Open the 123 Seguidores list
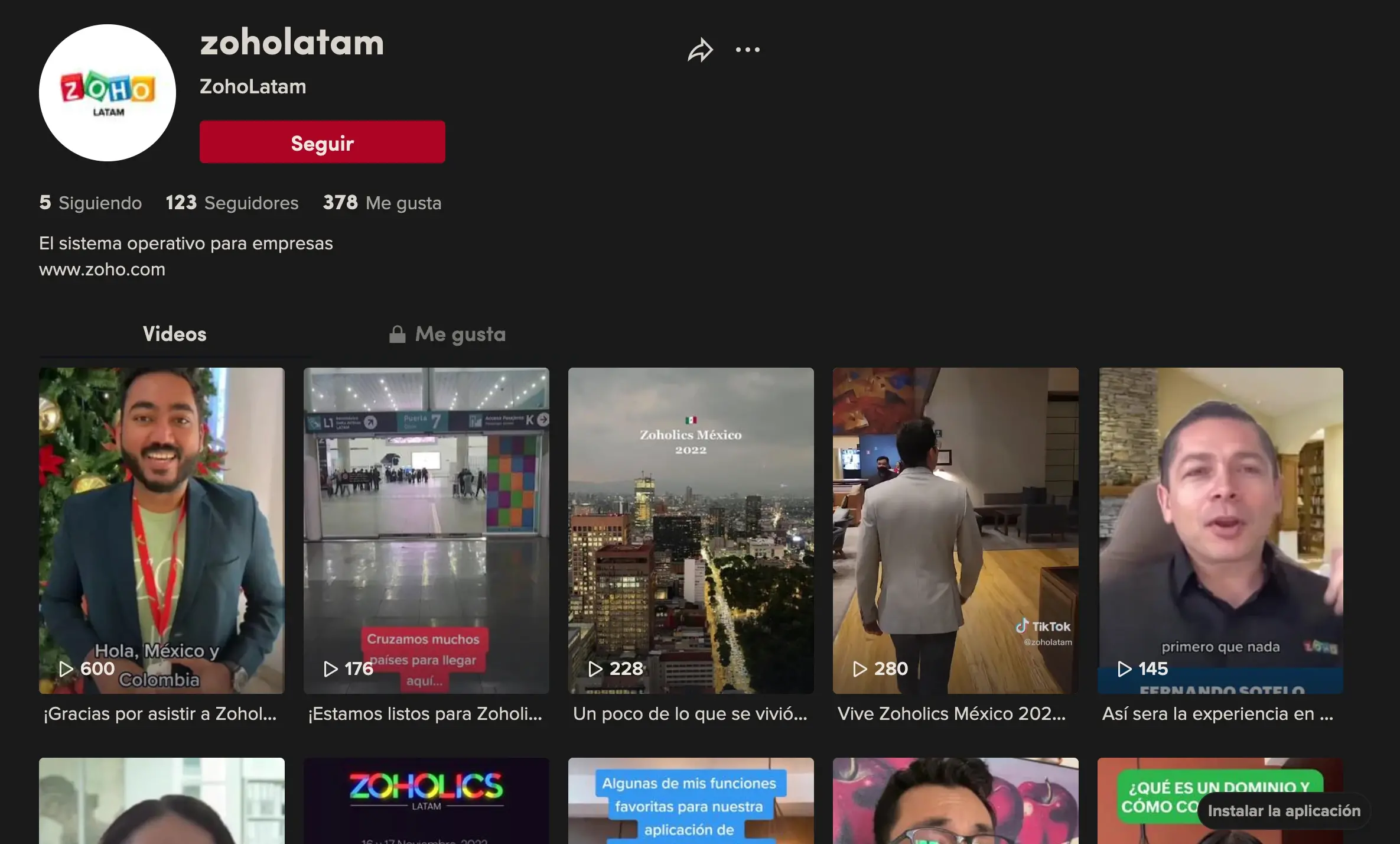Screen dimensions: 1400x844 pos(232,203)
